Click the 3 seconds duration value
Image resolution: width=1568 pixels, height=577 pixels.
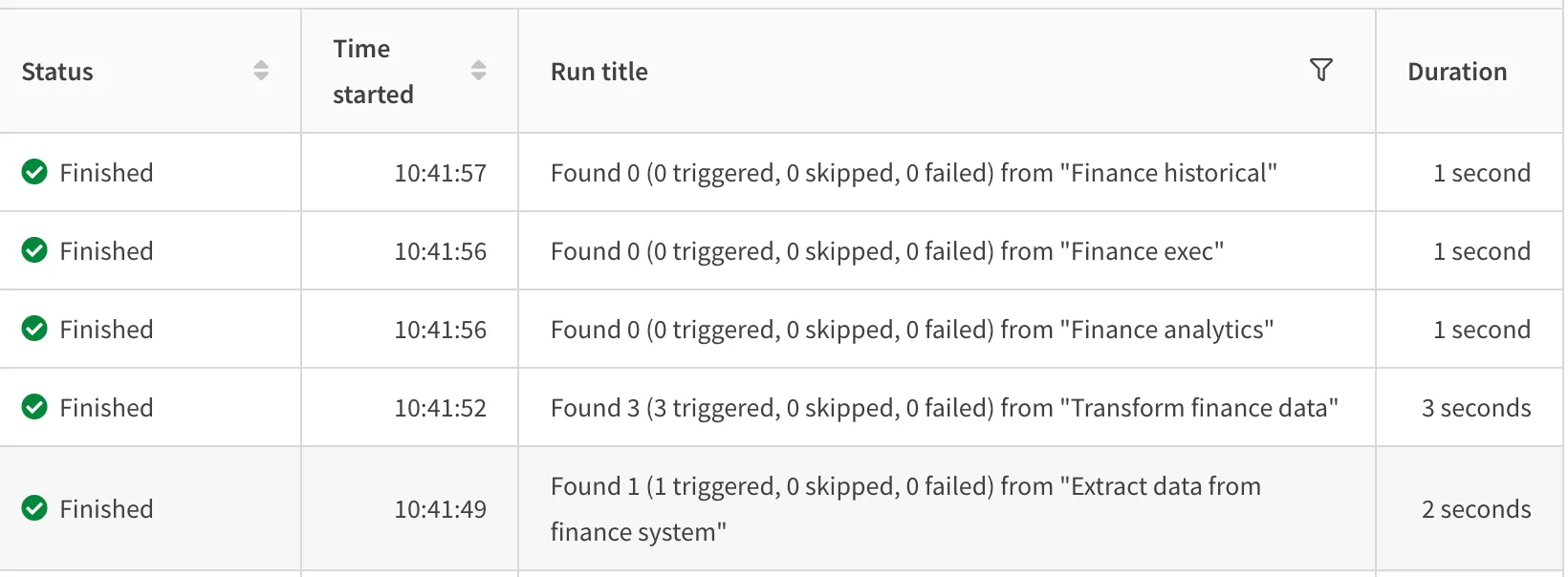coord(1476,407)
